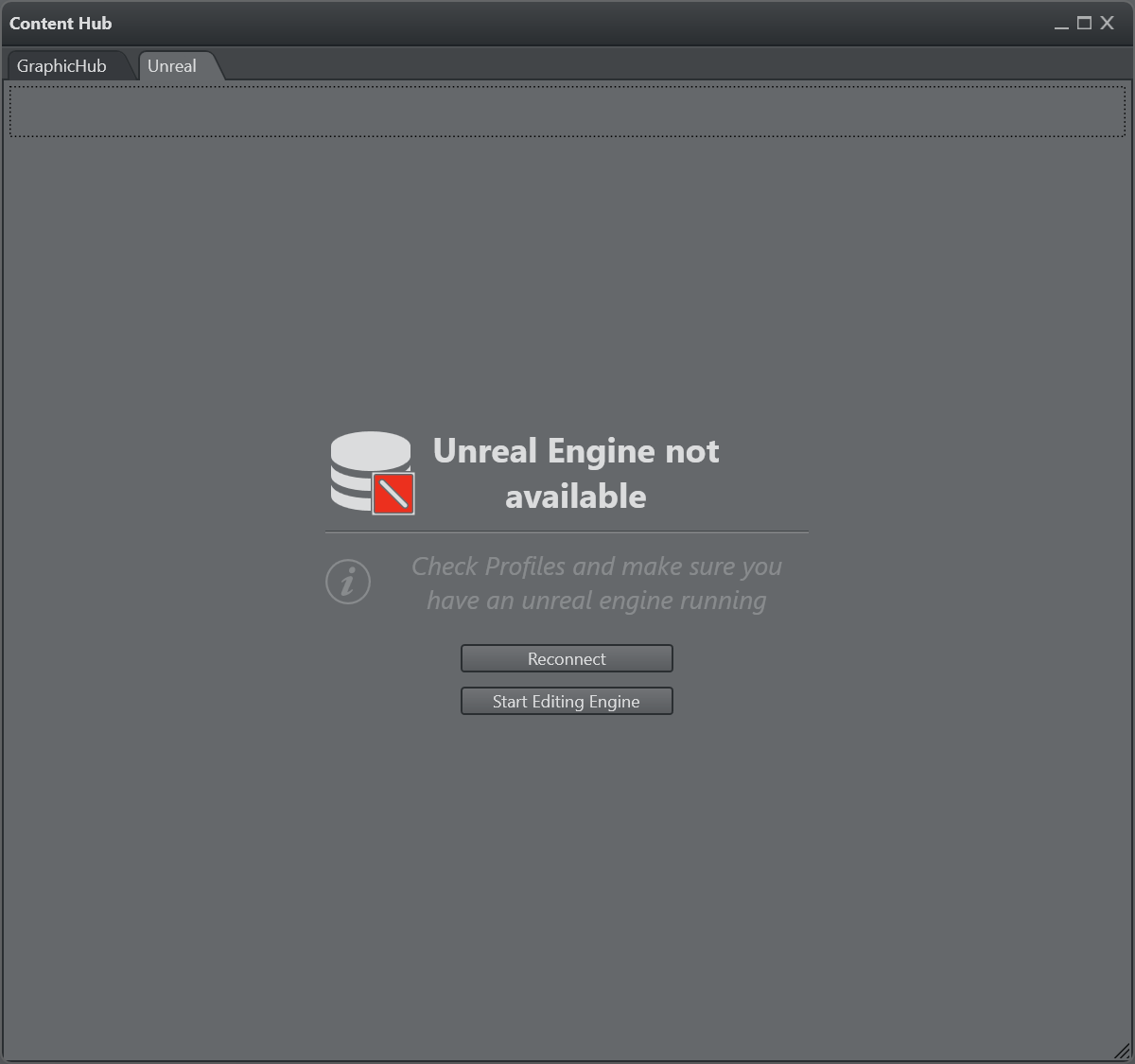
Task: Close the Content Hub window
Action: [1107, 24]
